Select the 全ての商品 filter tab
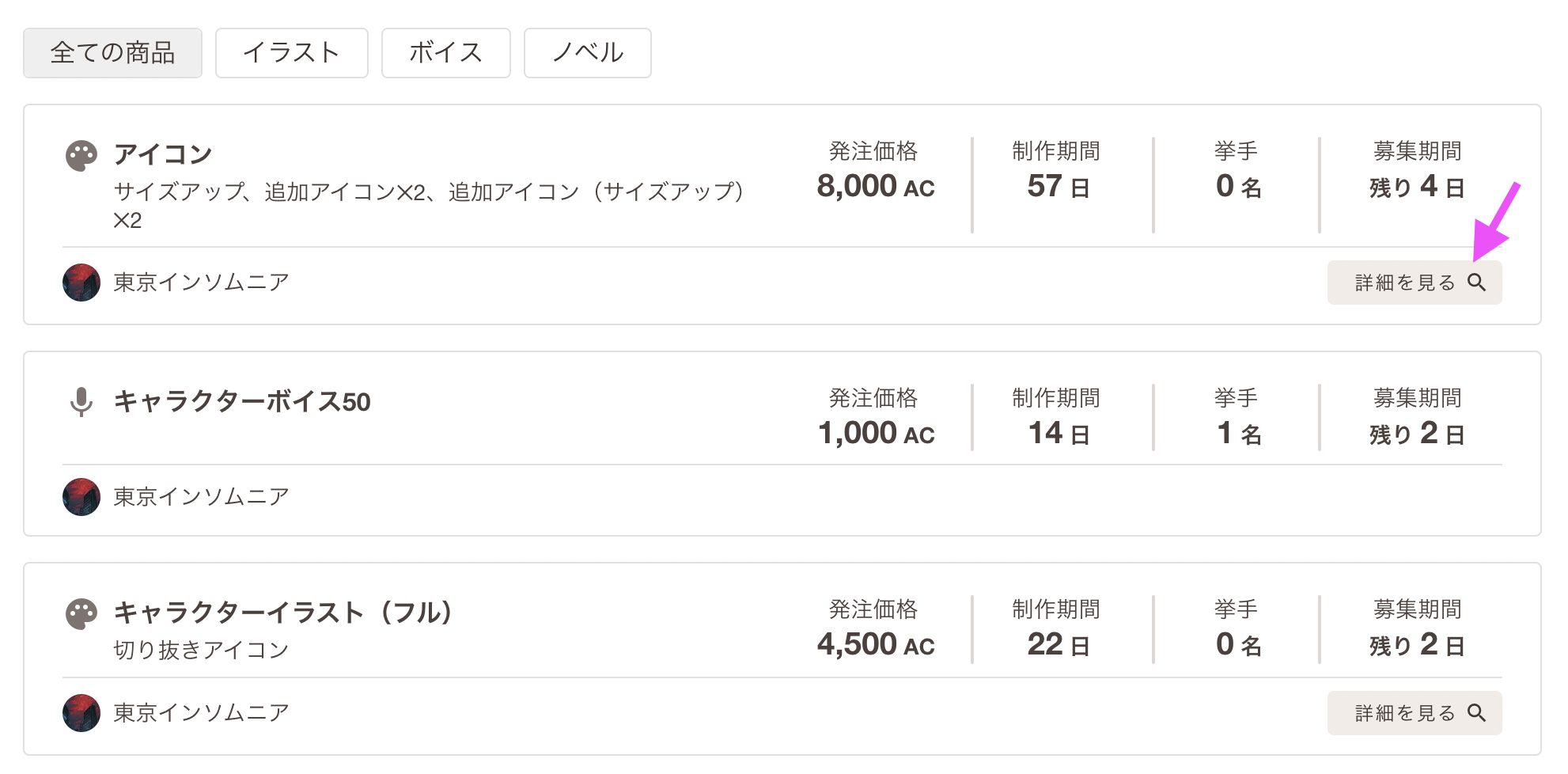 112,53
